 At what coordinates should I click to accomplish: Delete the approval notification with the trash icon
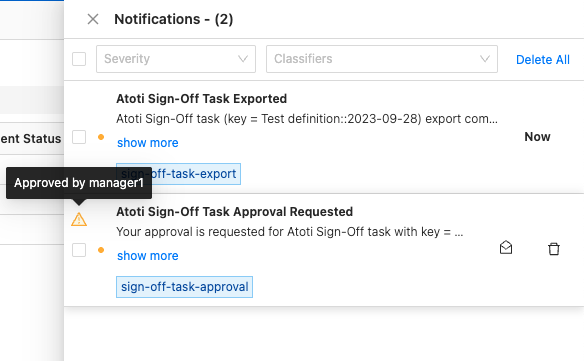554,248
